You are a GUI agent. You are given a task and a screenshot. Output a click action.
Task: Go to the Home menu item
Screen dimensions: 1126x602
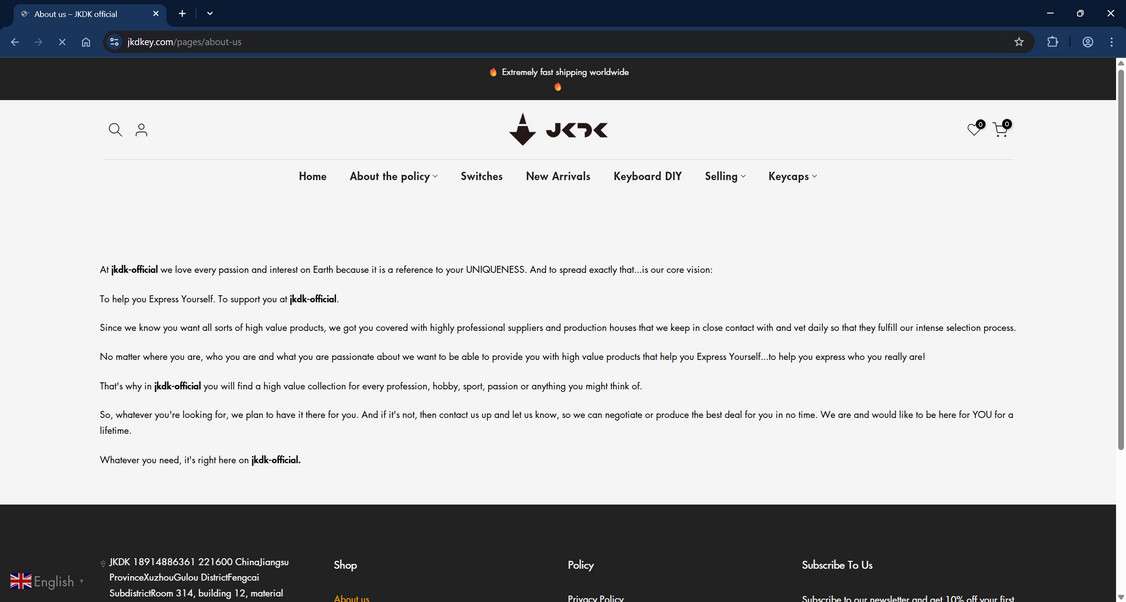[312, 176]
